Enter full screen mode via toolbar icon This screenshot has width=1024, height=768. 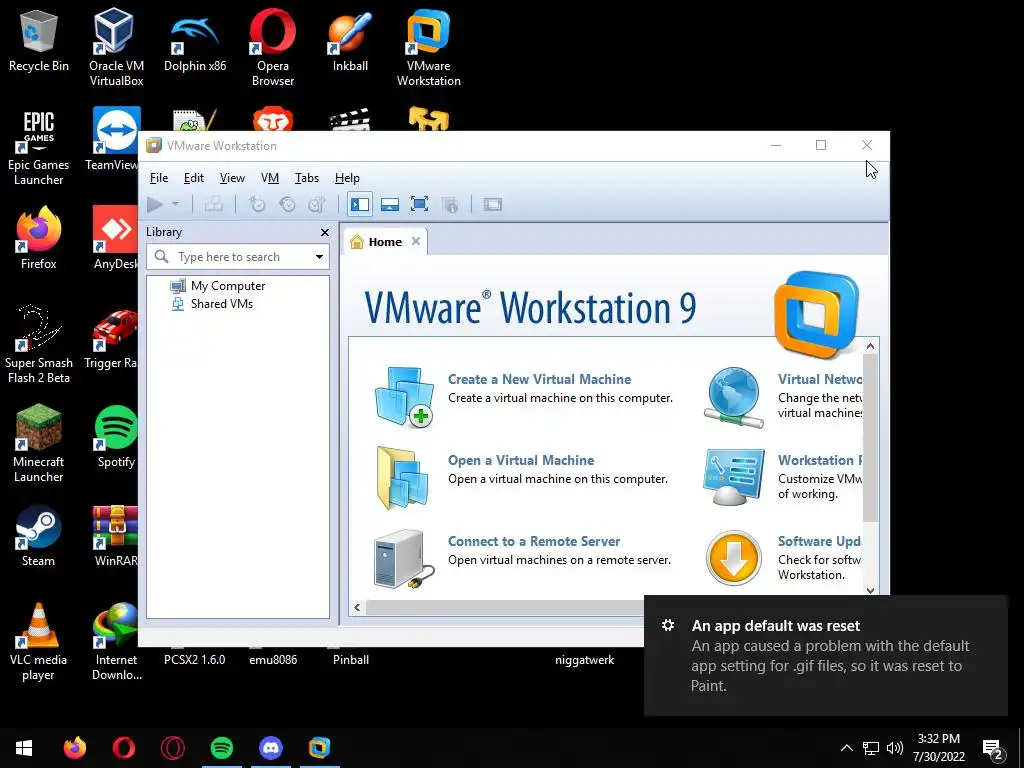[x=420, y=204]
